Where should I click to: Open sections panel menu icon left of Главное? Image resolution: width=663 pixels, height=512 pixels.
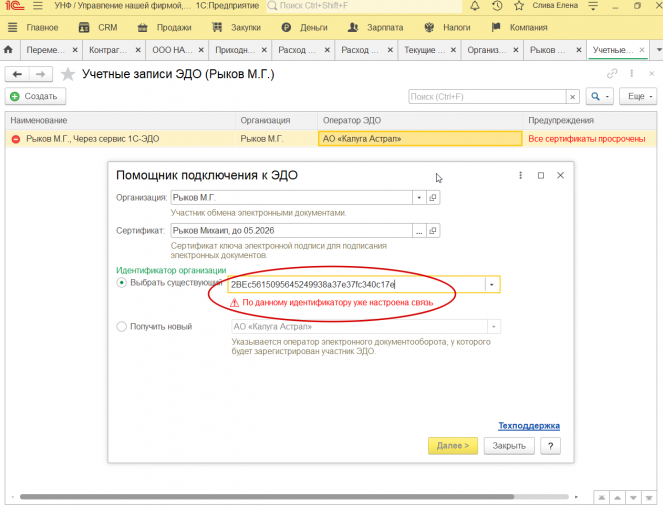pyautogui.click(x=13, y=27)
